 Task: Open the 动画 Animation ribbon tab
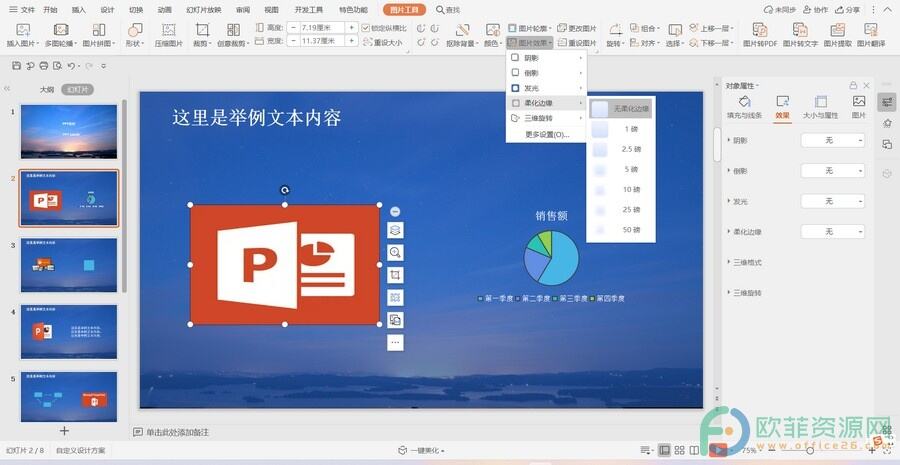[165, 10]
